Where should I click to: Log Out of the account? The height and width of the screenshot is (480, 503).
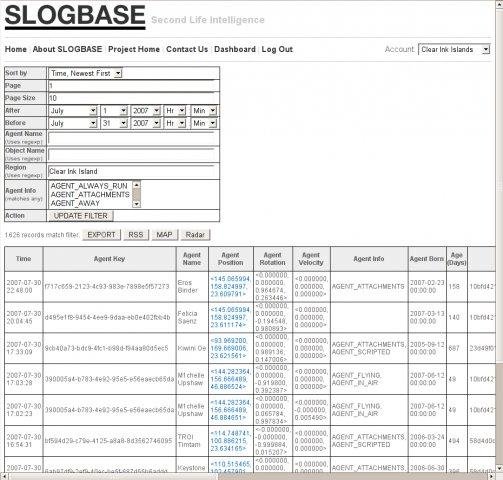tap(277, 49)
